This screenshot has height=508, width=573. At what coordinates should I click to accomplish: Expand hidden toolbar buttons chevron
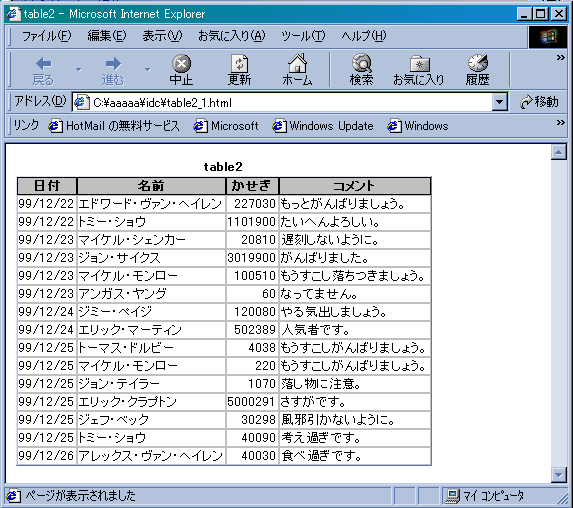(x=561, y=58)
